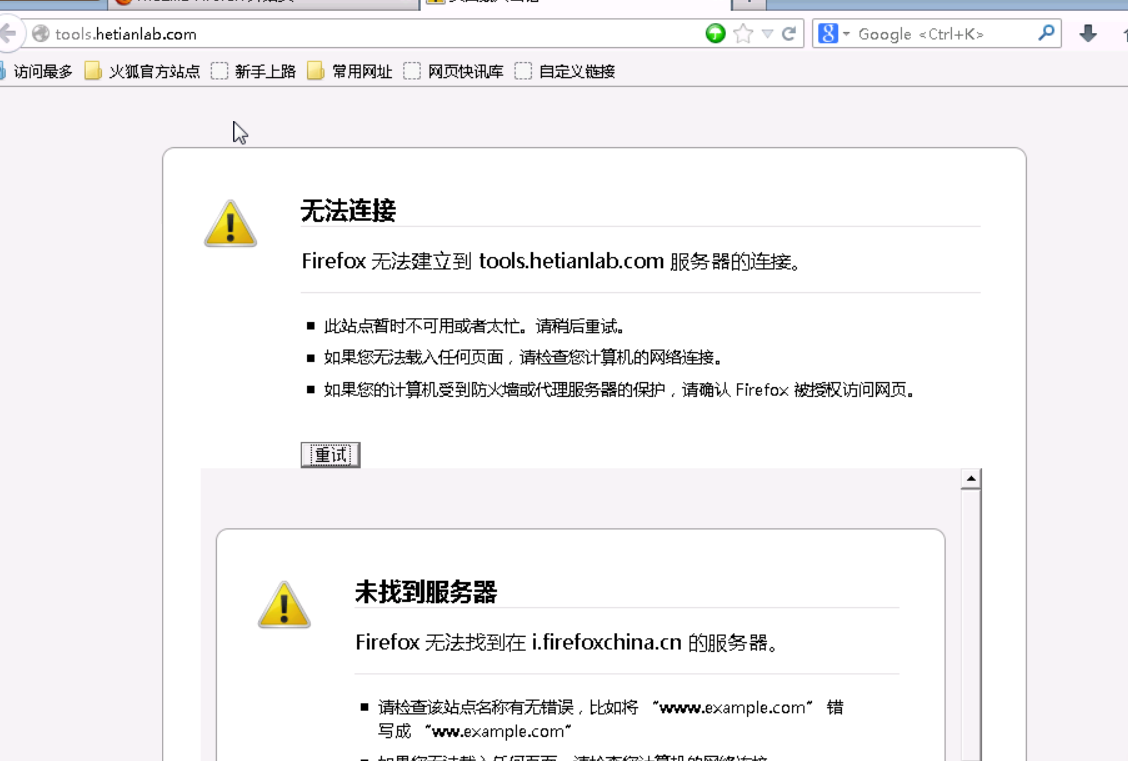Click the 未找到服务器 heading
This screenshot has width=1128, height=761.
tap(426, 592)
